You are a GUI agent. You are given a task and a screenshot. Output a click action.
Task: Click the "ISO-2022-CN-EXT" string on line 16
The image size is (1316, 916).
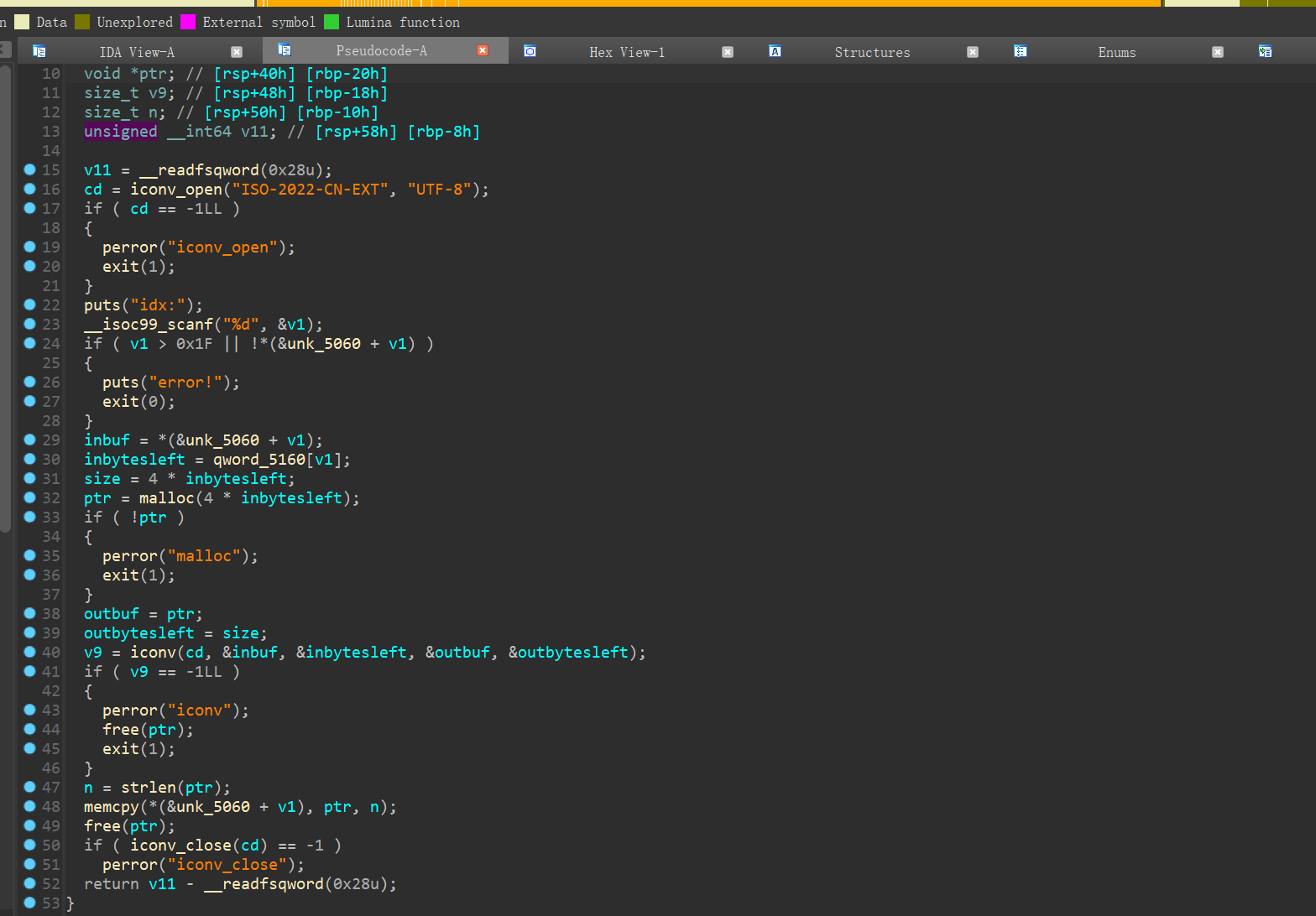point(311,190)
